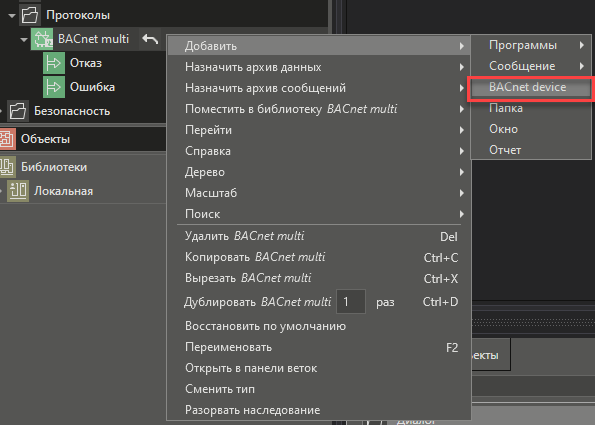Click the duplicate count input field
595x425 pixels.
(351, 302)
